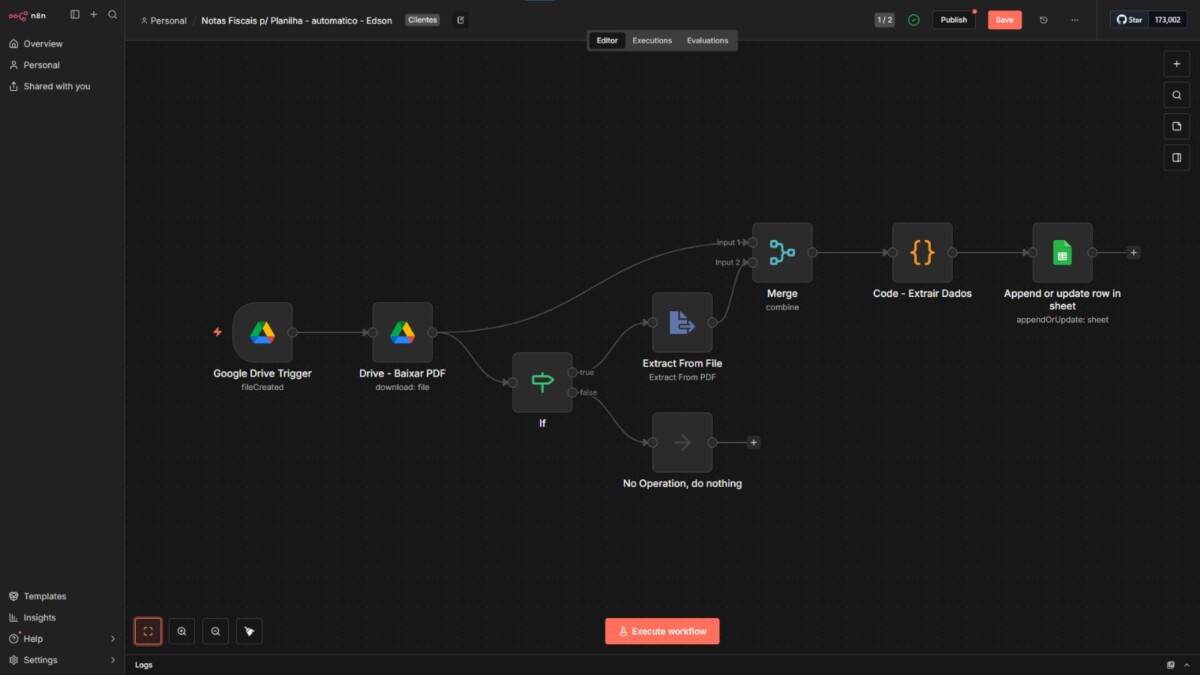
Task: Open the add node plus panel
Action: tap(1176, 64)
